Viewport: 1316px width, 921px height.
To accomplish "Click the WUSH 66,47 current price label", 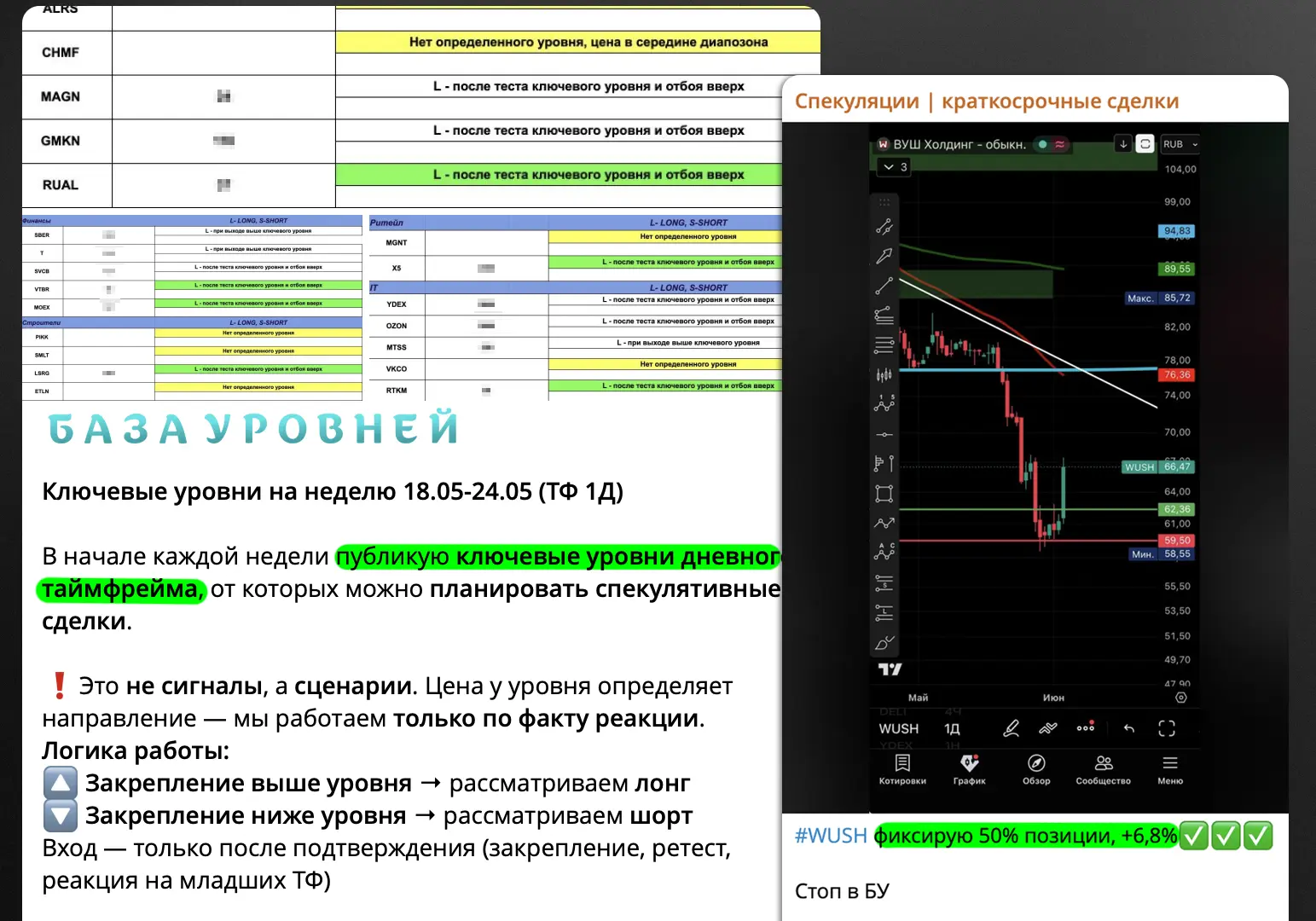I will click(1158, 466).
